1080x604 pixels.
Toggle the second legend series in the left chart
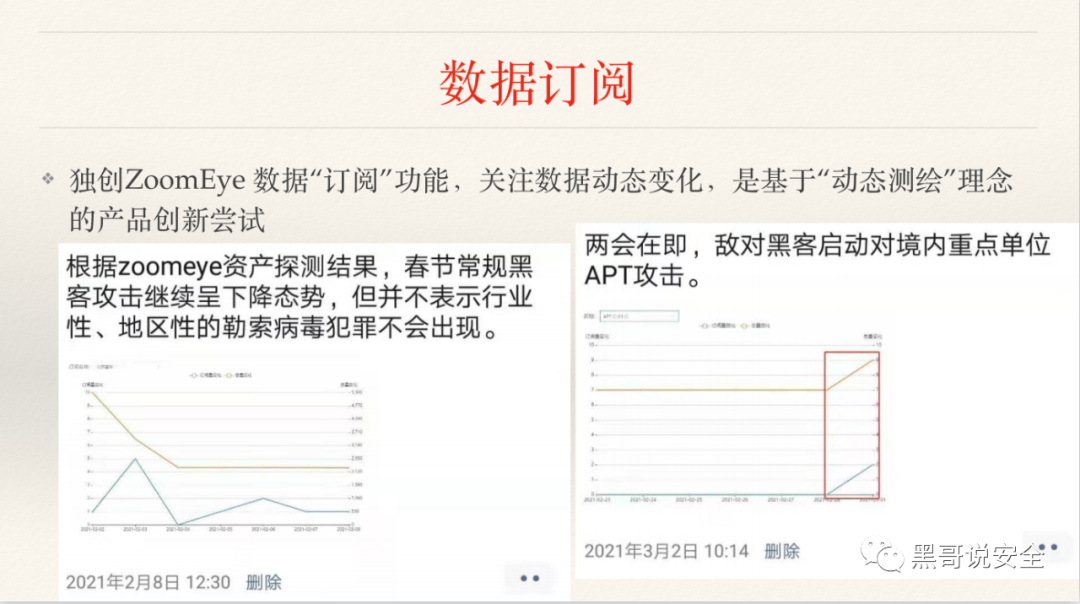(239, 375)
